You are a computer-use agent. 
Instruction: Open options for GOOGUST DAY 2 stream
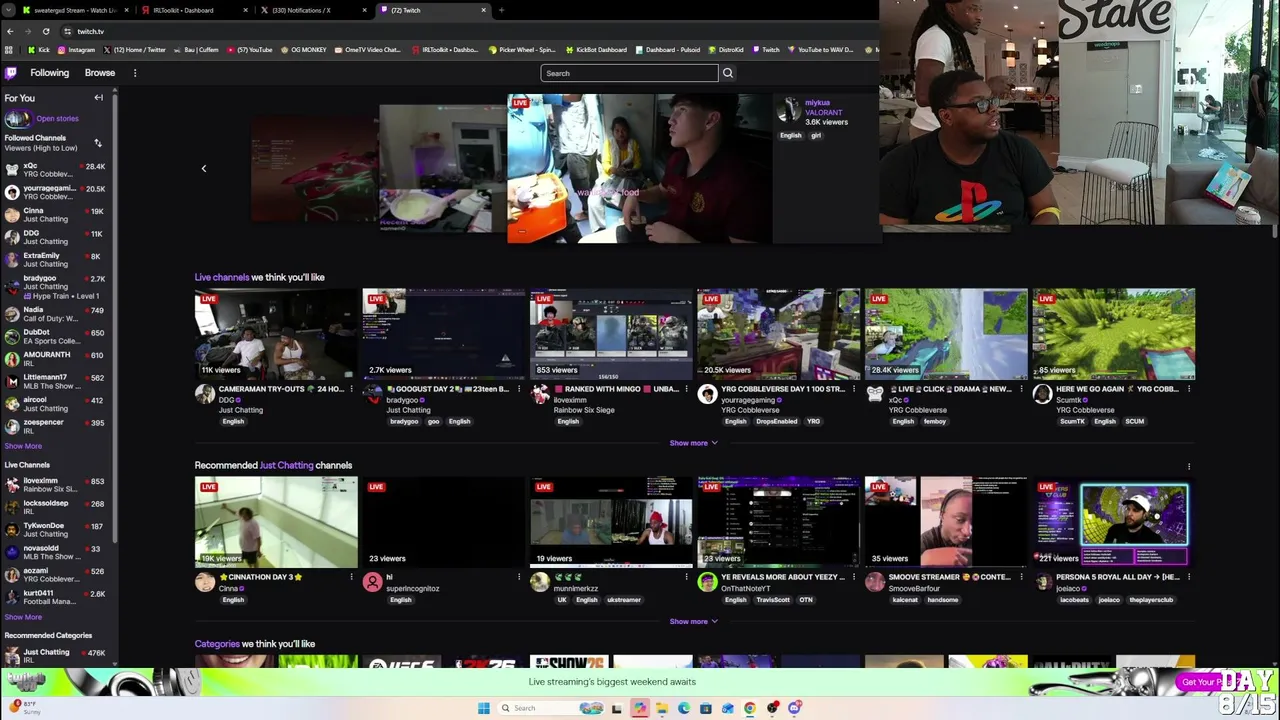tap(519, 389)
